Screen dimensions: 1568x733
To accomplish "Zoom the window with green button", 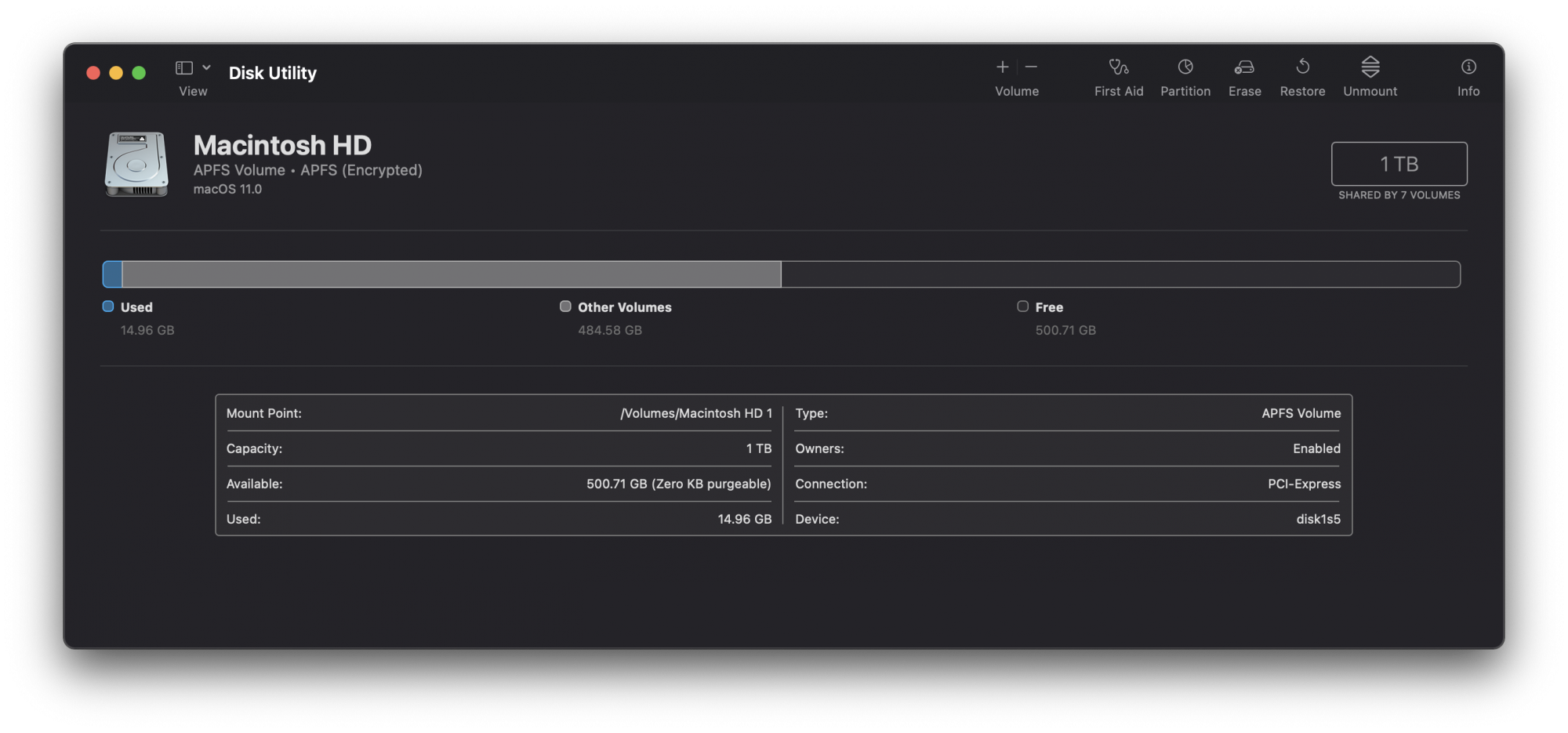I will [139, 73].
